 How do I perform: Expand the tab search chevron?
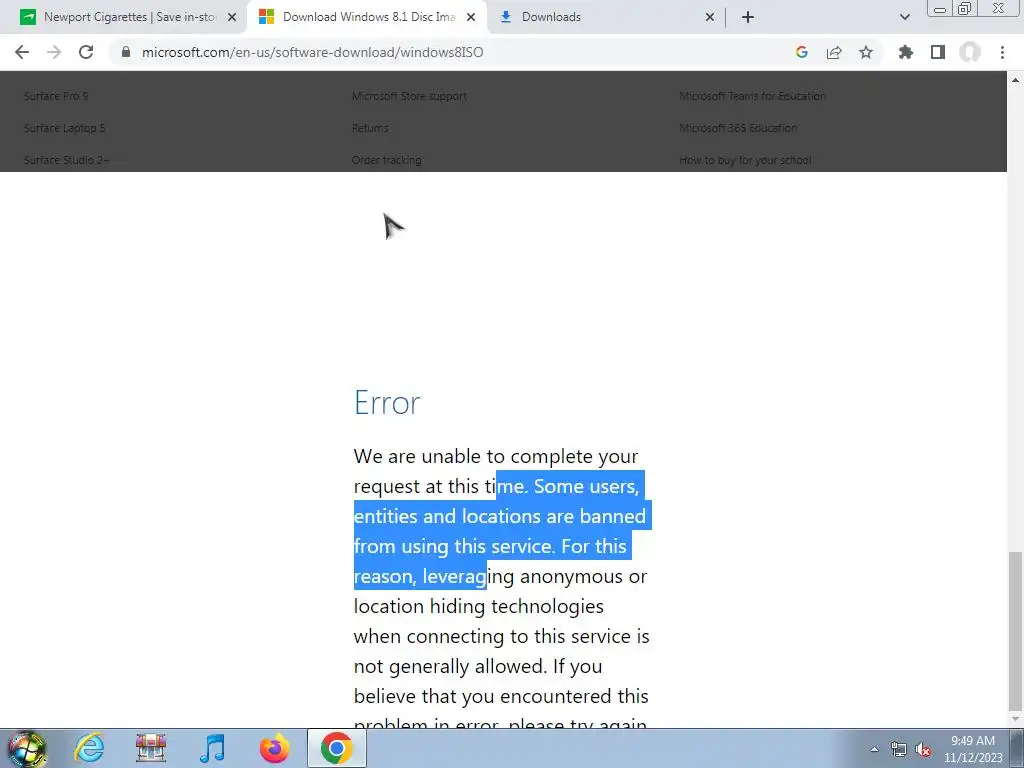tap(904, 17)
